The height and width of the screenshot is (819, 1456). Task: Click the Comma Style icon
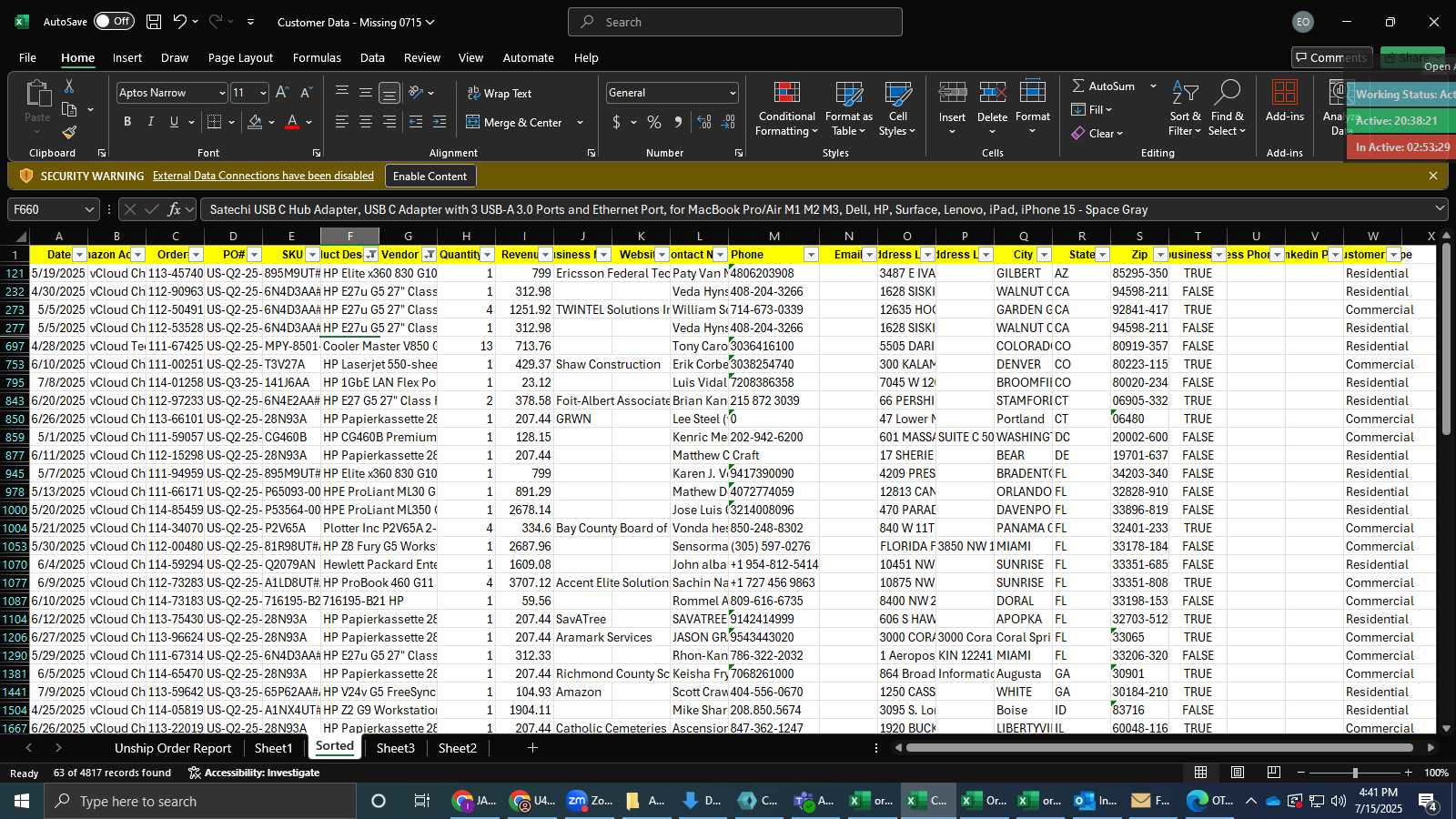coord(678,122)
